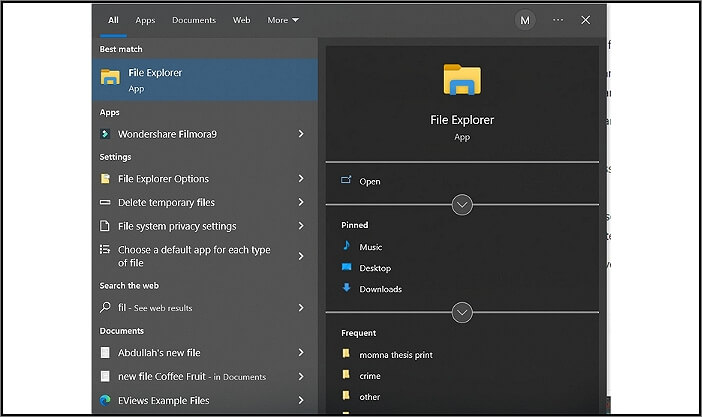Image resolution: width=702 pixels, height=417 pixels.
Task: Open the 'momna thesis print' frequent folder
Action: (396, 355)
